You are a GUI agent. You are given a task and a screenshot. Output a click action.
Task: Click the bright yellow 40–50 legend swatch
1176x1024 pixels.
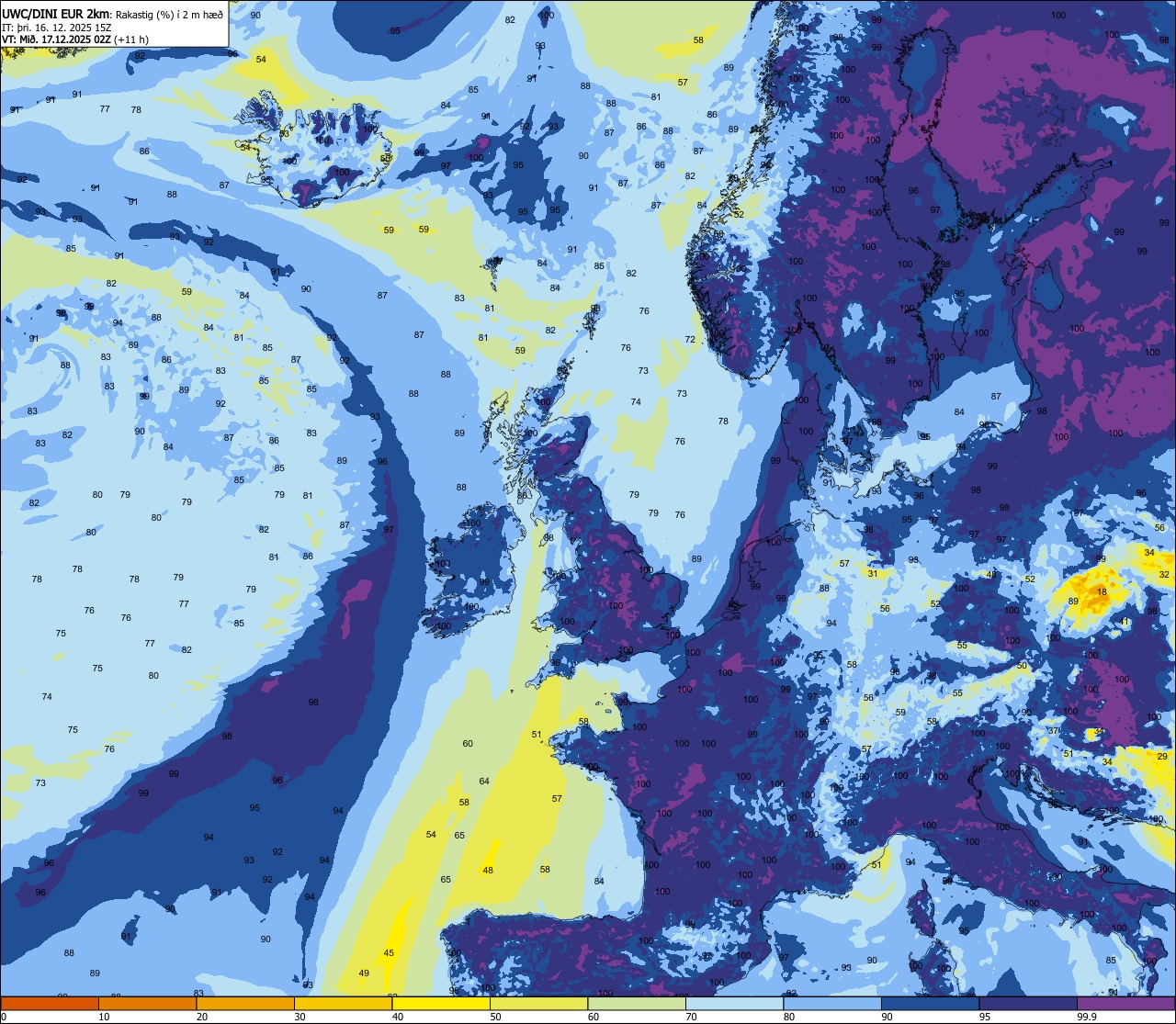(x=441, y=1003)
